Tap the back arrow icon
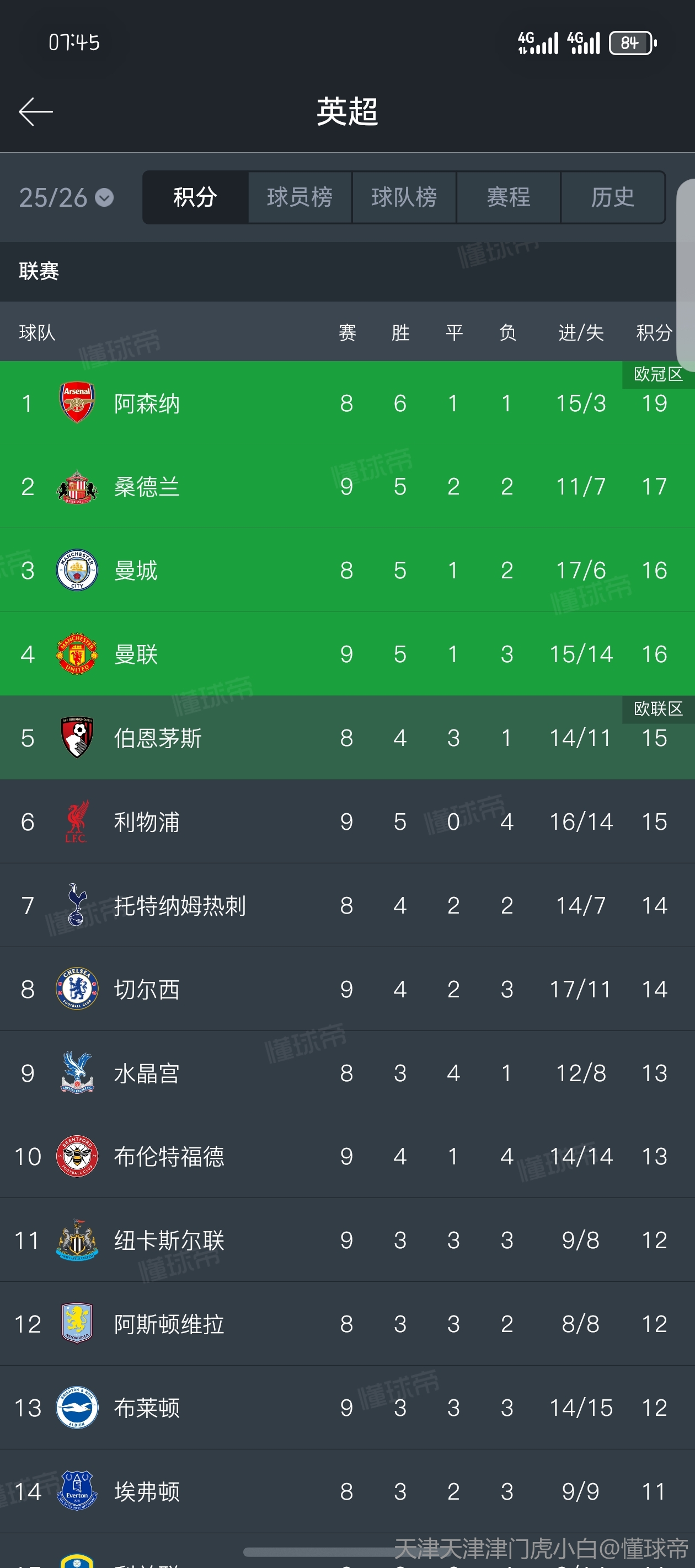The width and height of the screenshot is (695, 1568). pyautogui.click(x=35, y=112)
